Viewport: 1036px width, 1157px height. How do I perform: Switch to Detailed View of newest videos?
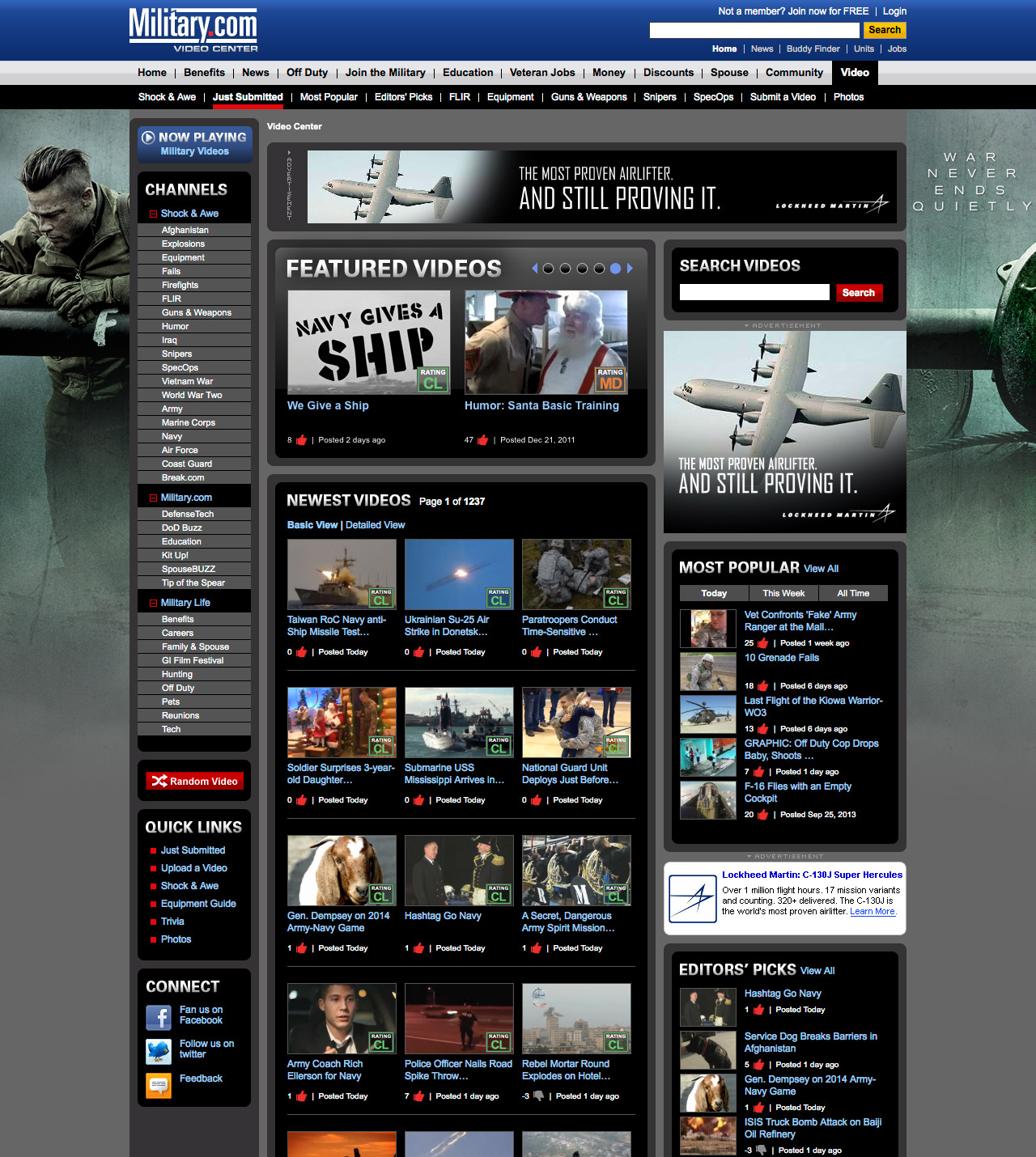pyautogui.click(x=376, y=525)
